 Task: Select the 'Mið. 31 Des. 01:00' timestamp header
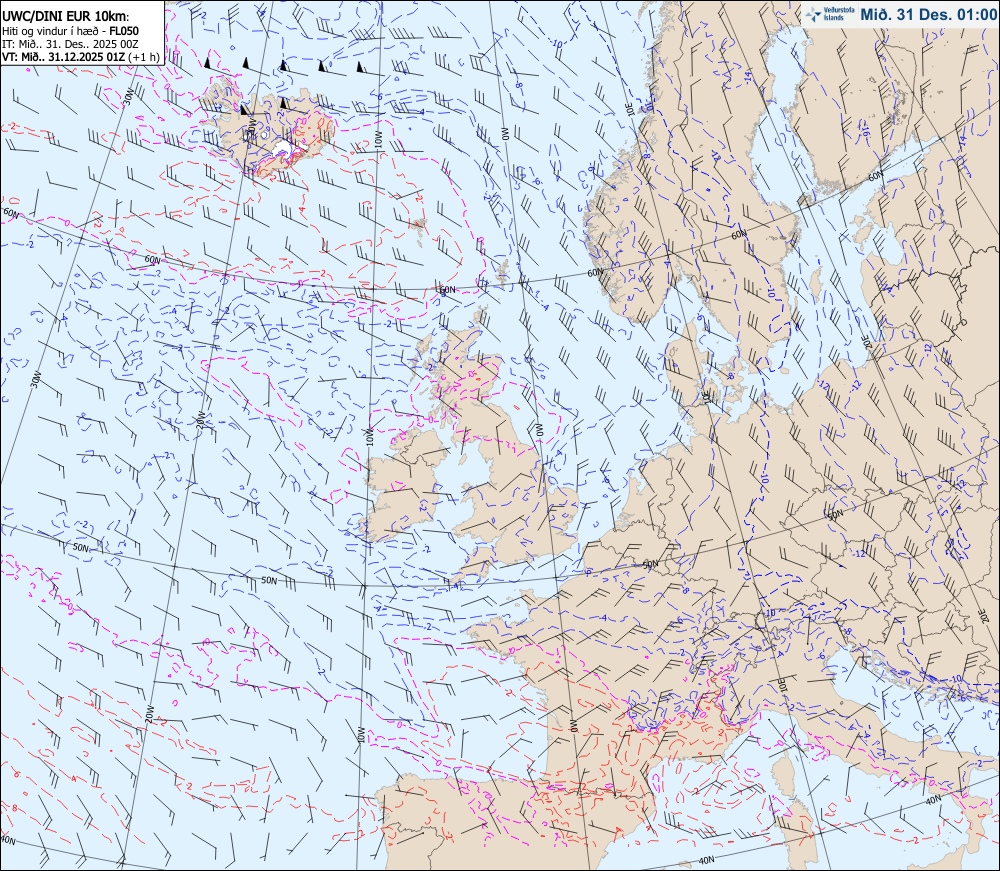click(928, 14)
